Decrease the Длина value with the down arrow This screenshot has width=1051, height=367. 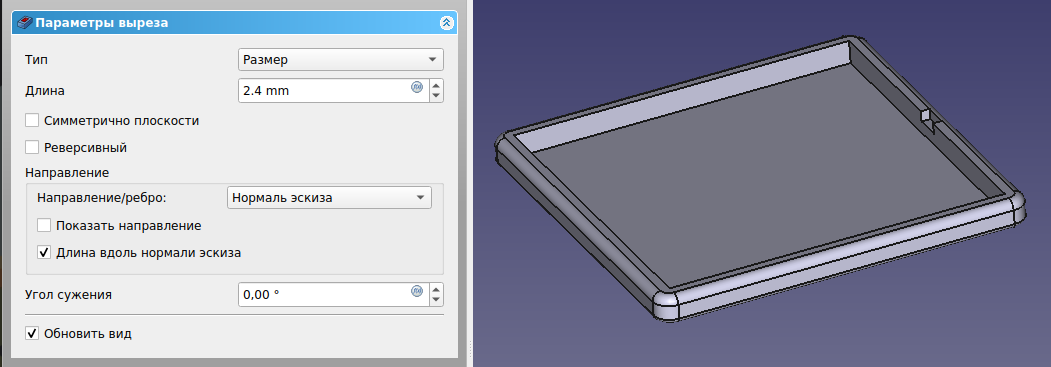point(436,95)
